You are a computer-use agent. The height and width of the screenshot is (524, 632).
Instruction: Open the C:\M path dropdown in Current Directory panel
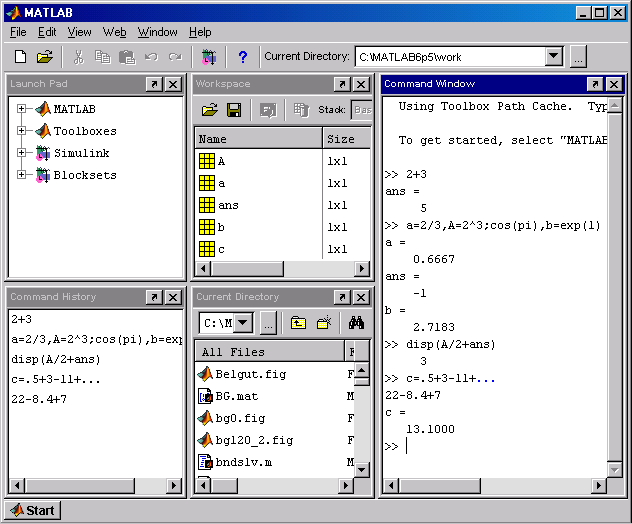tap(243, 323)
